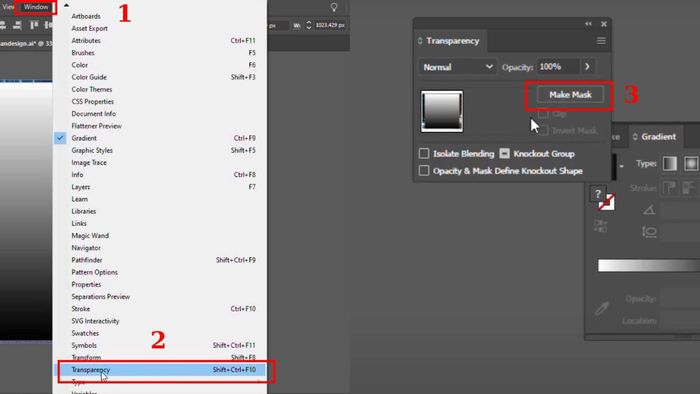
Task: Select Asset Export menu item
Action: tap(161, 28)
